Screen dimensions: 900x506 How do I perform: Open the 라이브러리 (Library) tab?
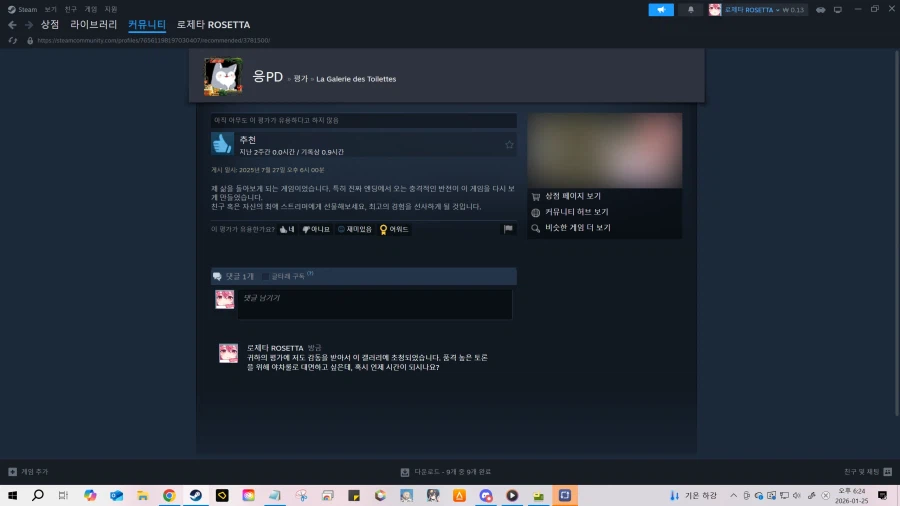(94, 25)
